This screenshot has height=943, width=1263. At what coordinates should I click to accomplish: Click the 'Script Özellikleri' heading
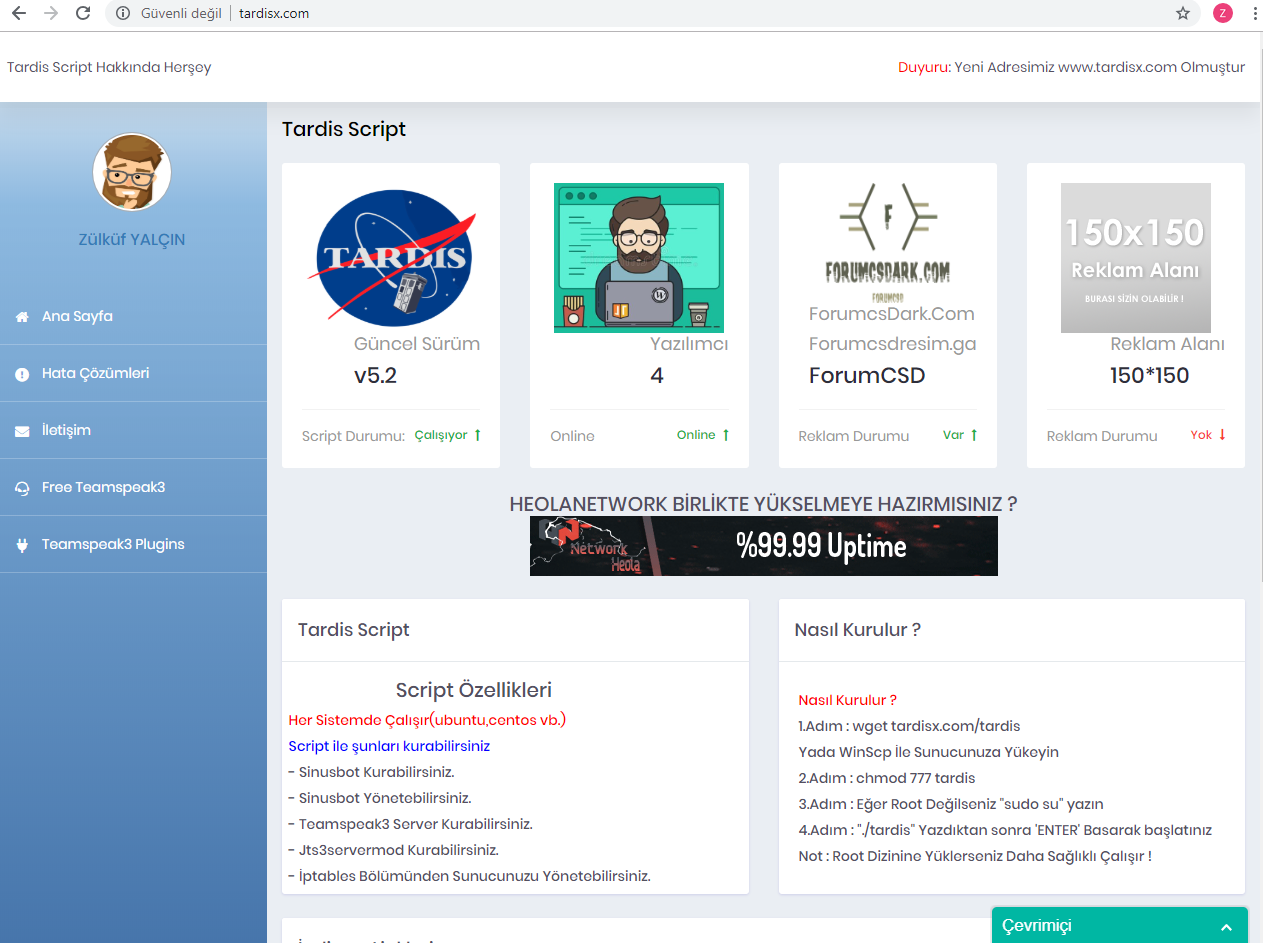(x=474, y=690)
